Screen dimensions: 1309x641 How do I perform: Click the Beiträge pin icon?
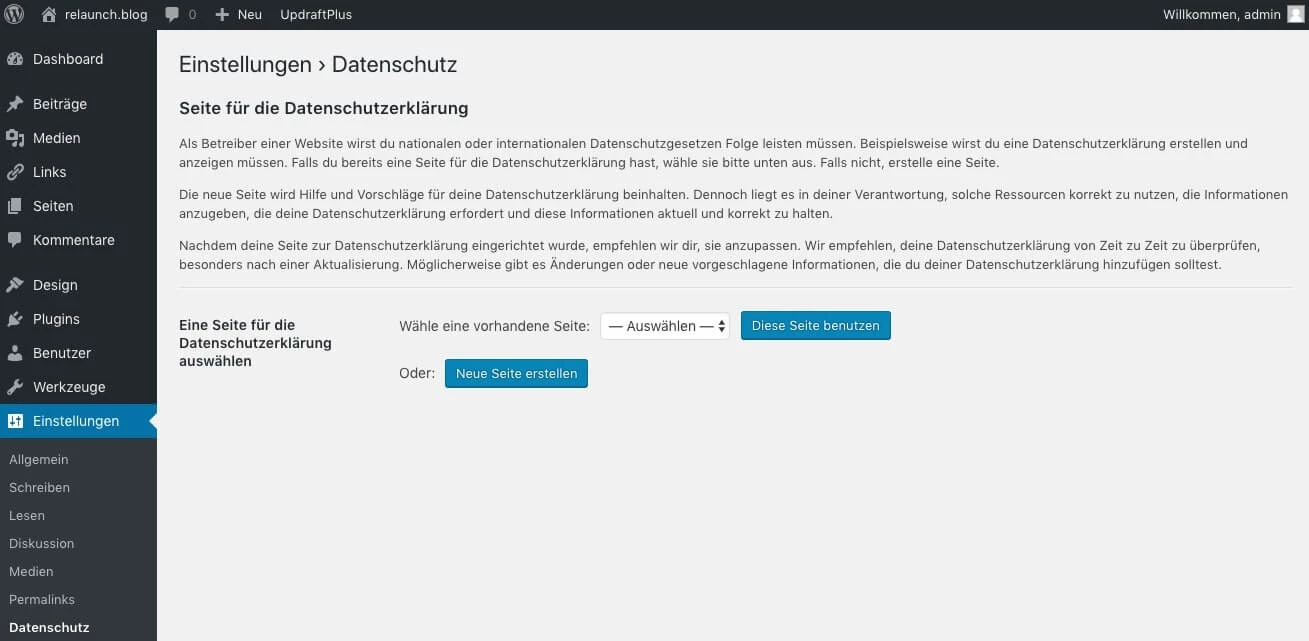point(15,104)
